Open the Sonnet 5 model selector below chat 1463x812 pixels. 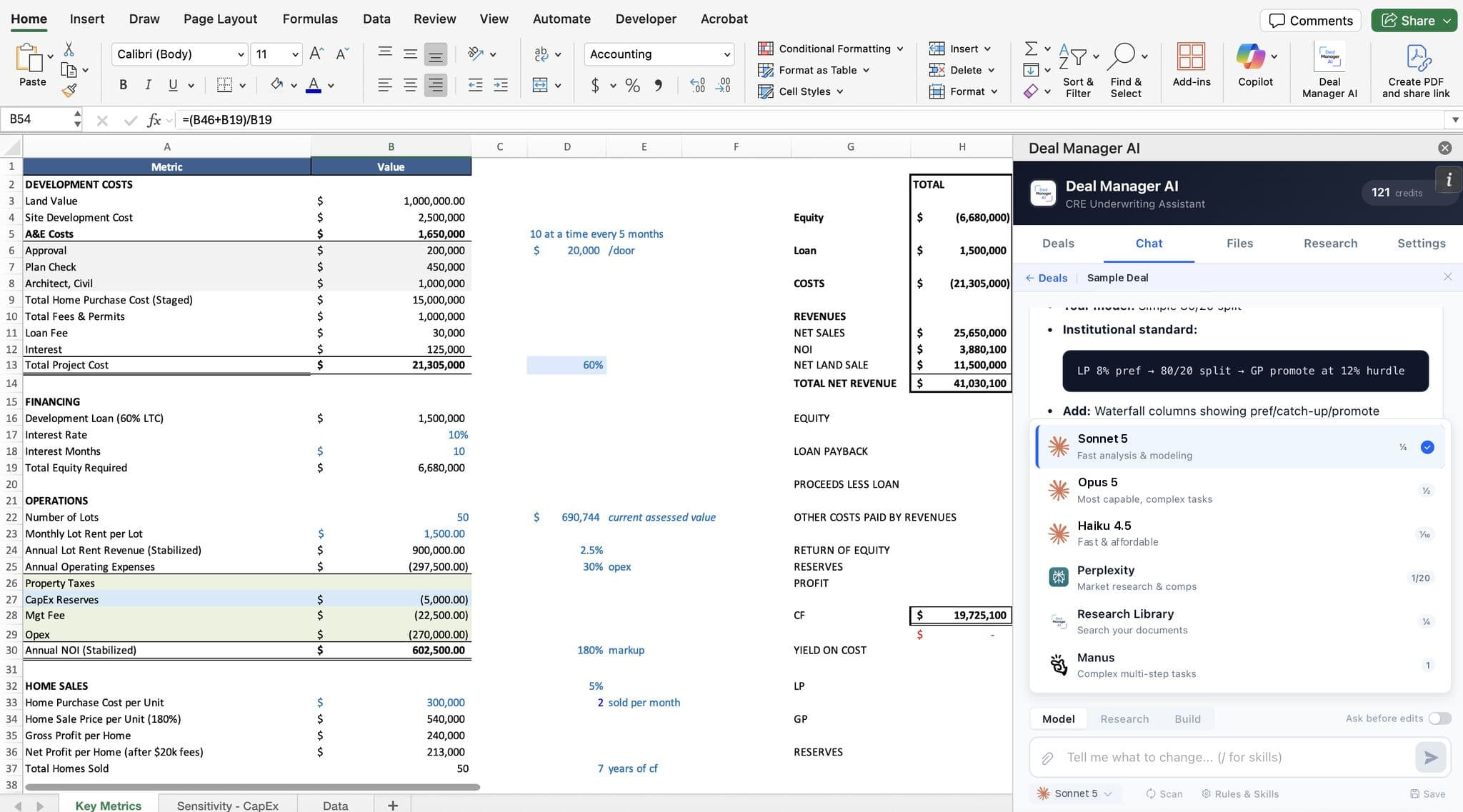pyautogui.click(x=1075, y=793)
